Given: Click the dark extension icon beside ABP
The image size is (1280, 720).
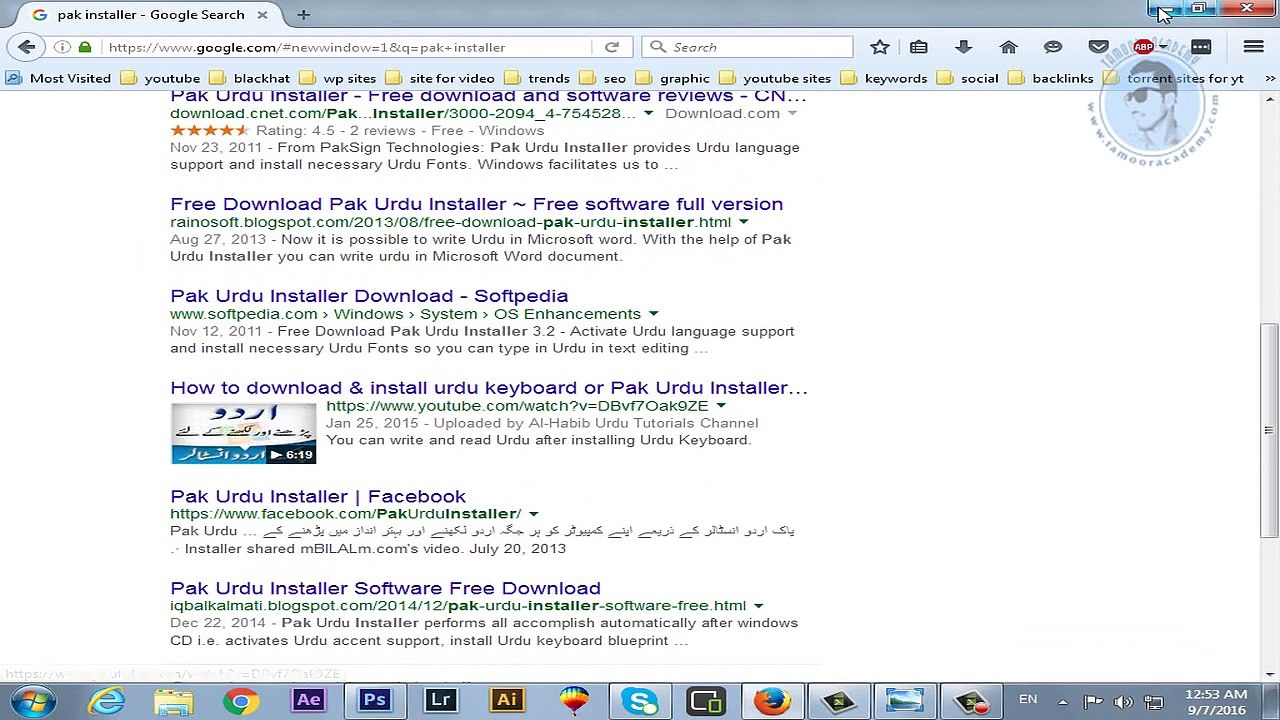Looking at the screenshot, I should (x=1201, y=47).
